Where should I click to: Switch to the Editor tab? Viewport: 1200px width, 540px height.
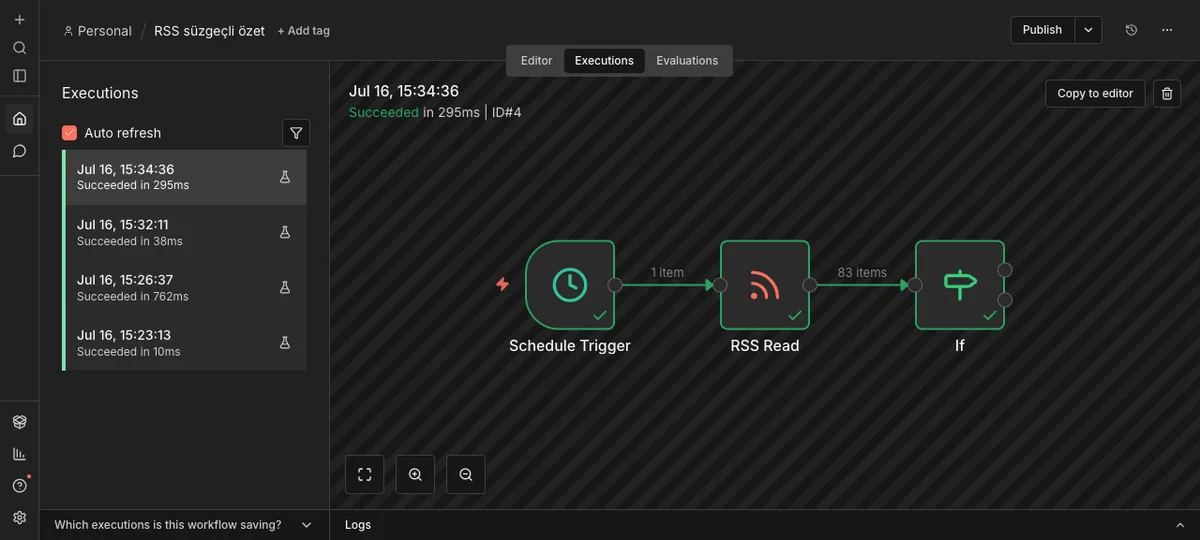[x=536, y=61]
